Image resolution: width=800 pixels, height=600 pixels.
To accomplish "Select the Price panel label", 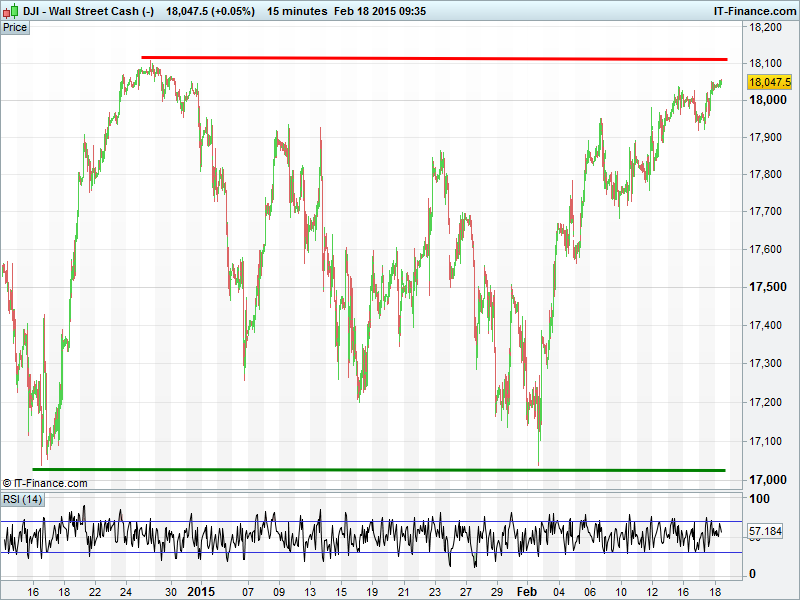I will click(x=15, y=28).
